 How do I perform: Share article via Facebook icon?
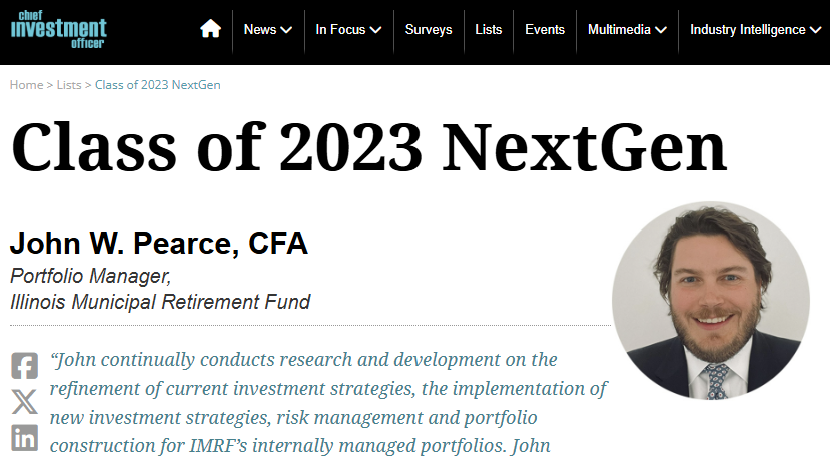[25, 366]
